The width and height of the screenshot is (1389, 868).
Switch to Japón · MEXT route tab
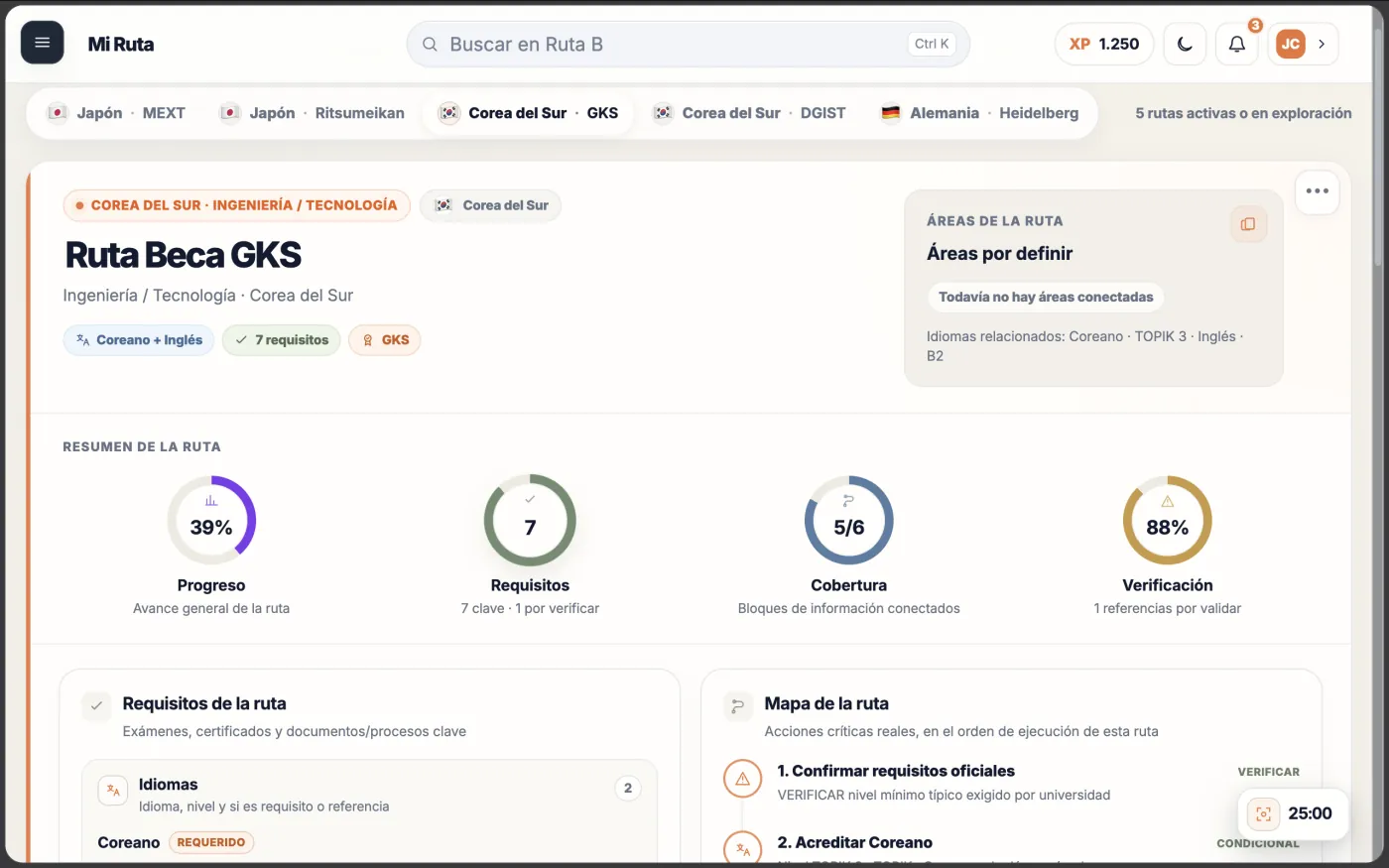tap(116, 113)
